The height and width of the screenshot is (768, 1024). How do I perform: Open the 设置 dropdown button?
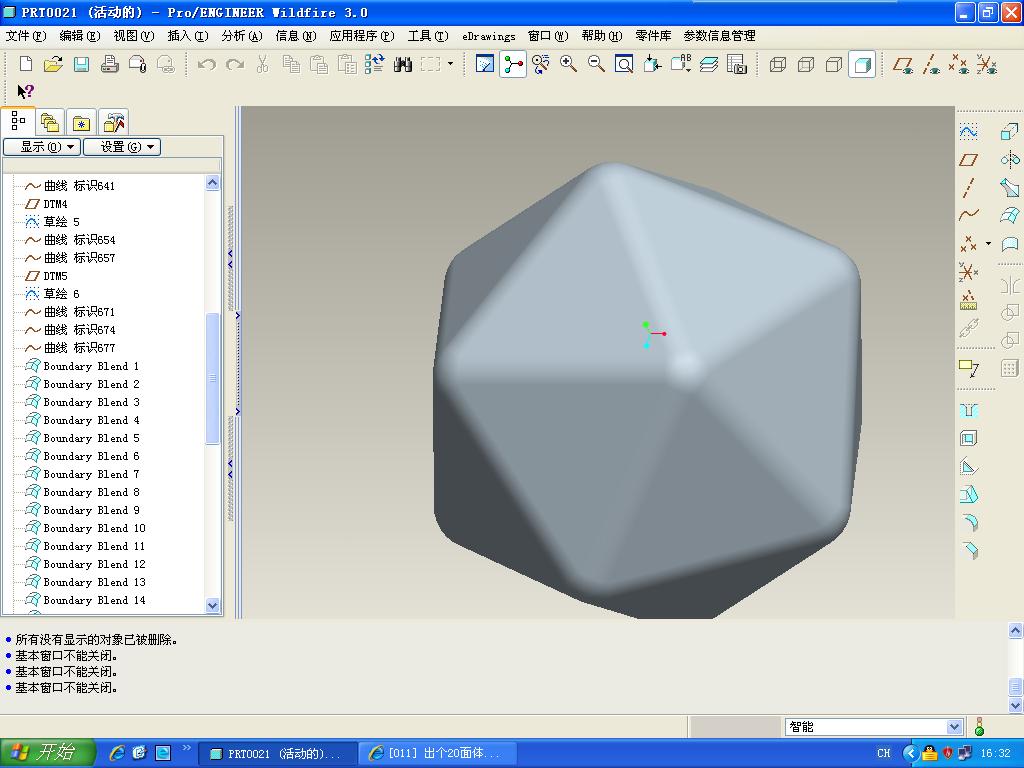tap(121, 147)
